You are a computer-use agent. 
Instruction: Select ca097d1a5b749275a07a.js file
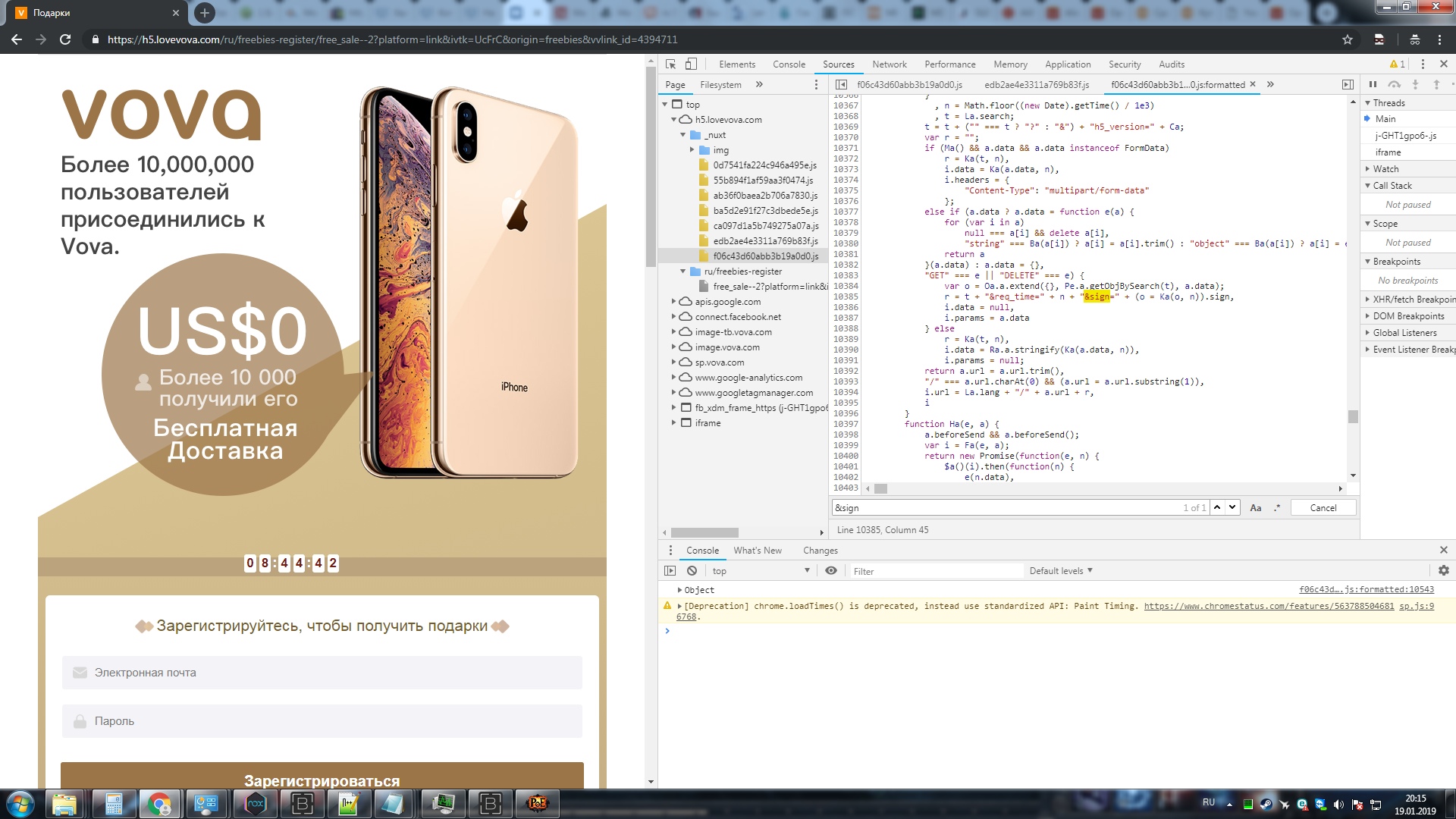pos(766,226)
